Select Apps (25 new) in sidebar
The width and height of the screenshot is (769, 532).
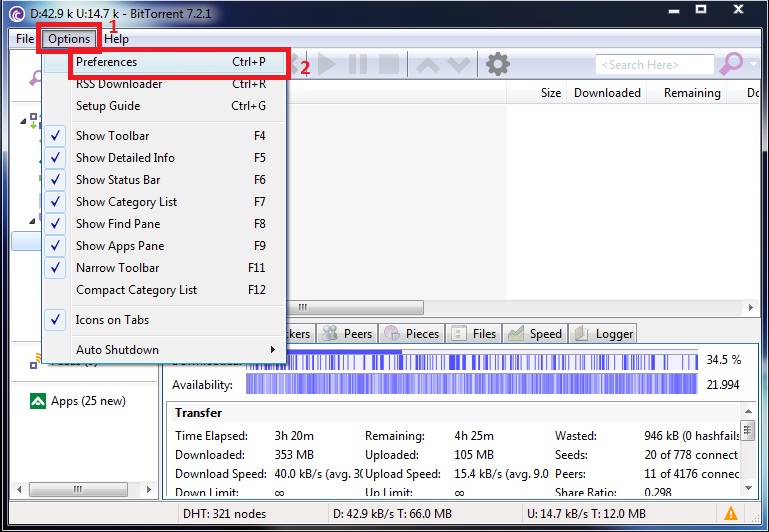tap(88, 401)
